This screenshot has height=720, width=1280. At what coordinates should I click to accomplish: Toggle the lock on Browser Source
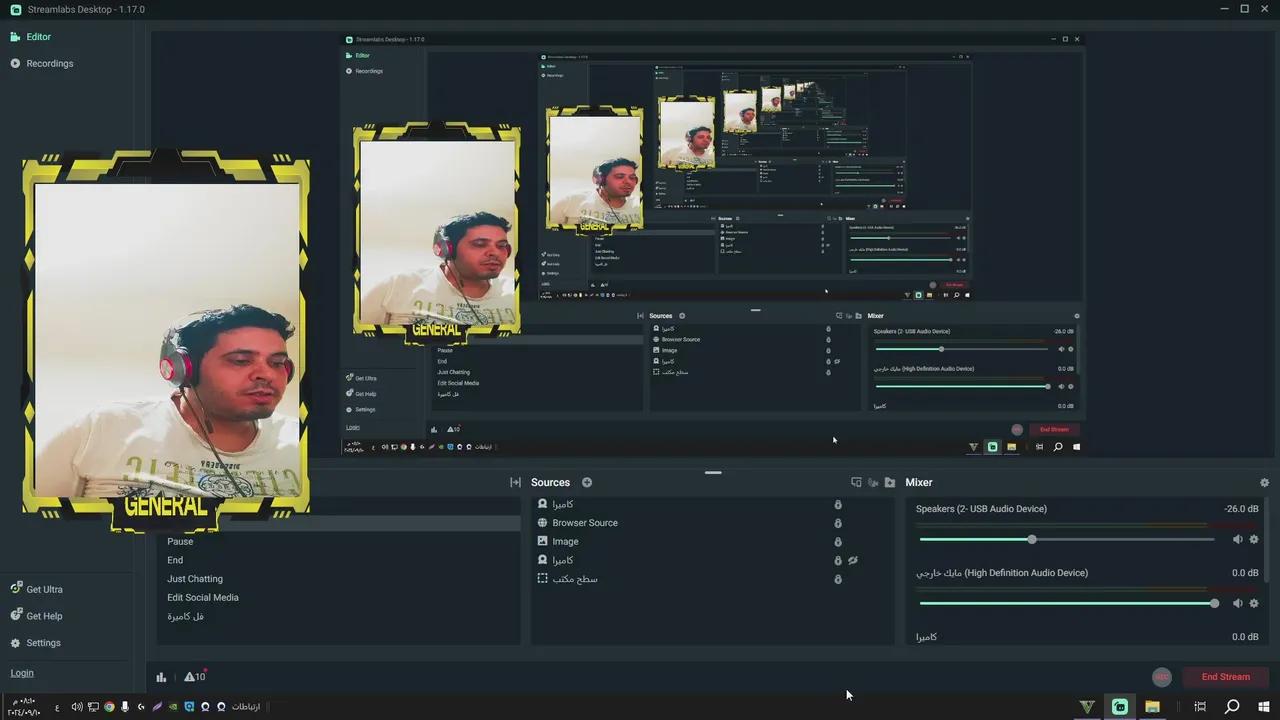[x=838, y=523]
